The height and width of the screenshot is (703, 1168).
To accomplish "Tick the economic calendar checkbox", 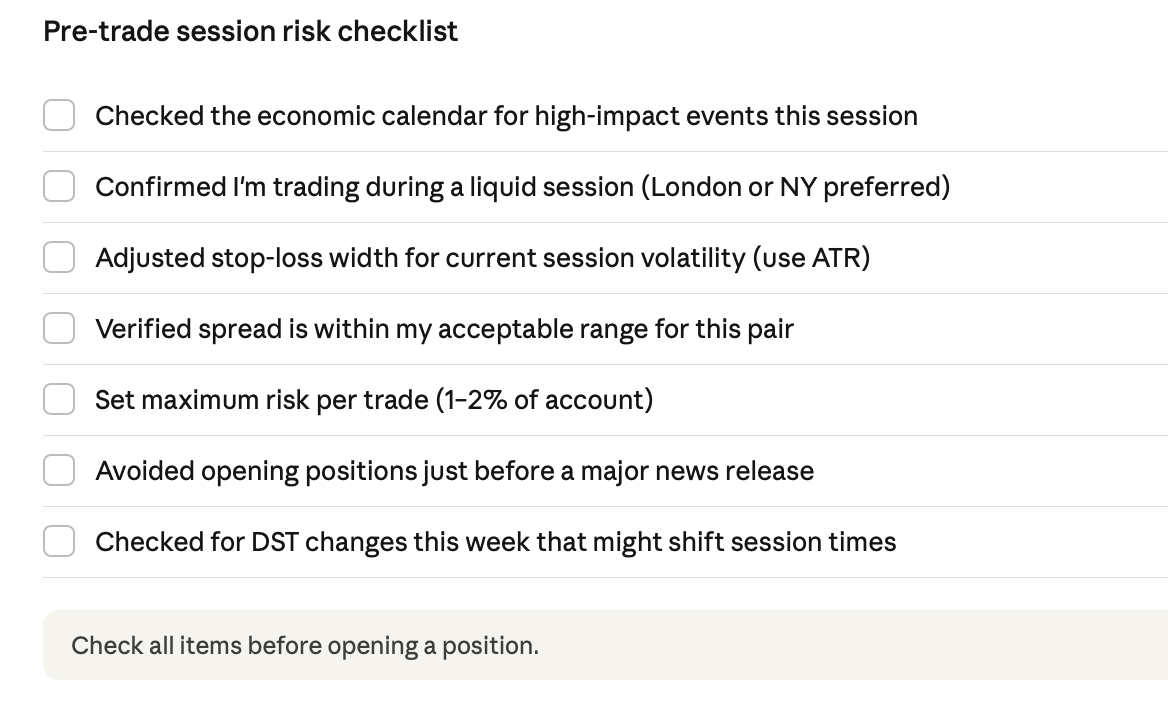I will pyautogui.click(x=59, y=115).
